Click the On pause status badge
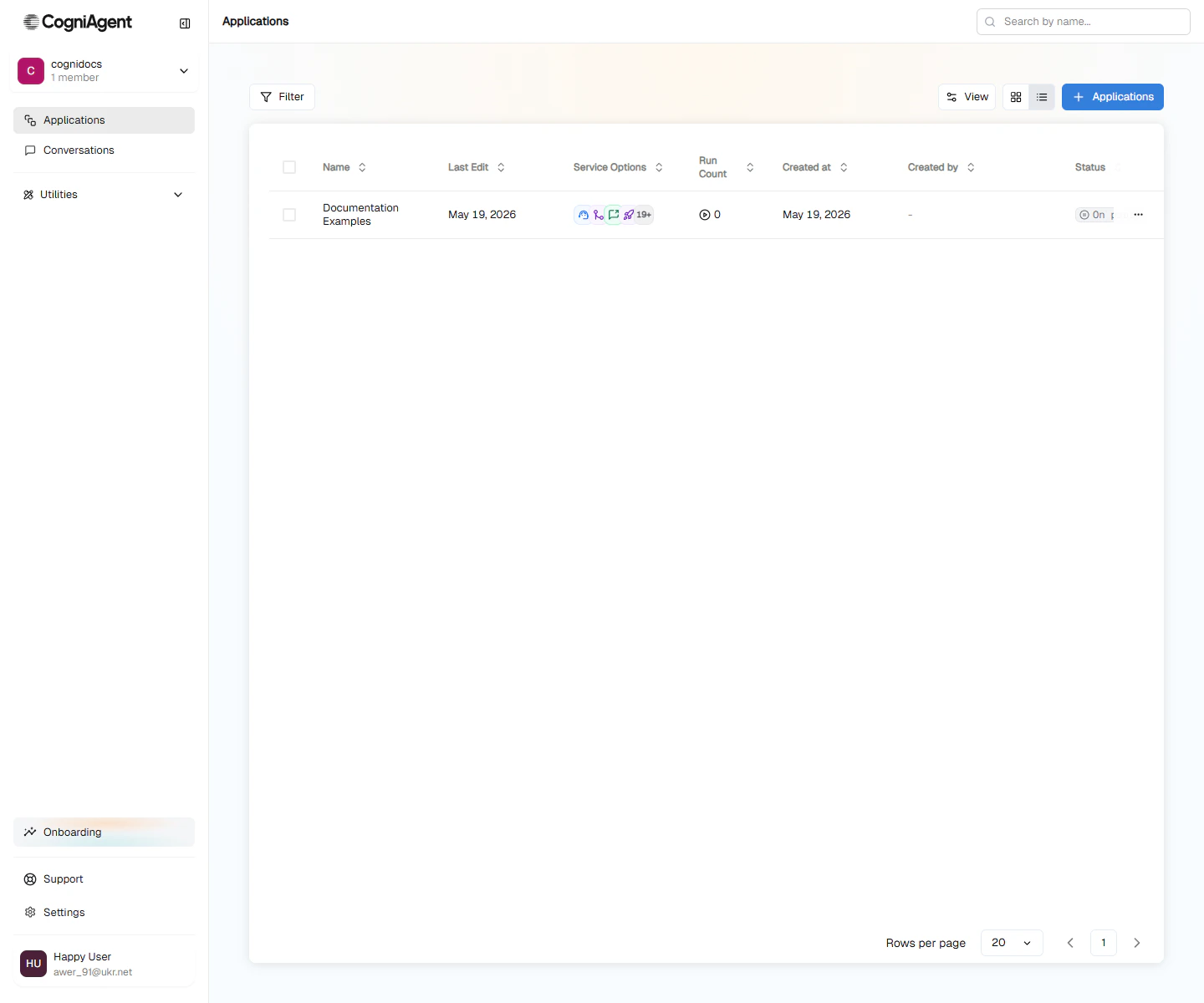The height and width of the screenshot is (1003, 1204). [x=1095, y=215]
